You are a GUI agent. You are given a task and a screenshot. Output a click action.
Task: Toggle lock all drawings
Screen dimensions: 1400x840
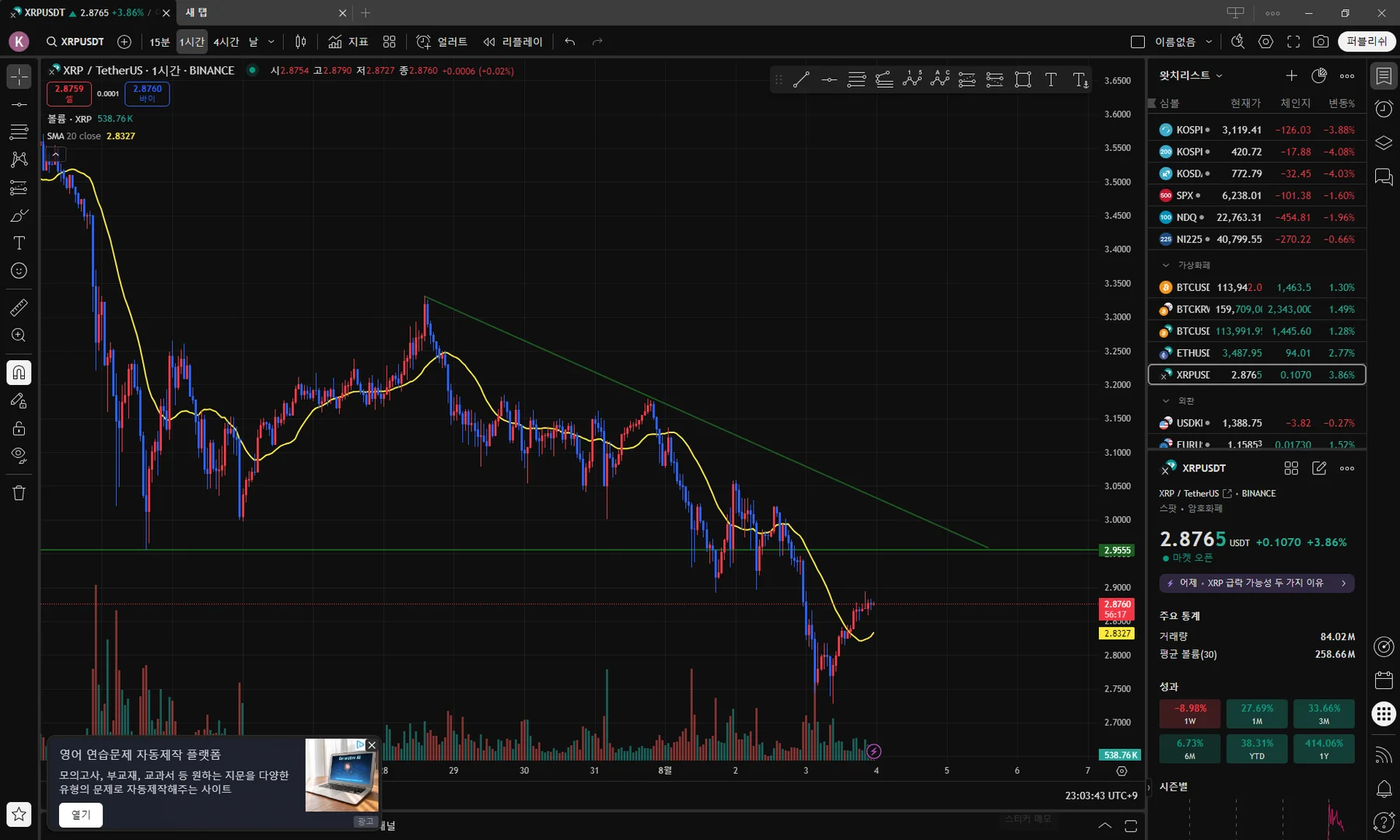tap(19, 428)
